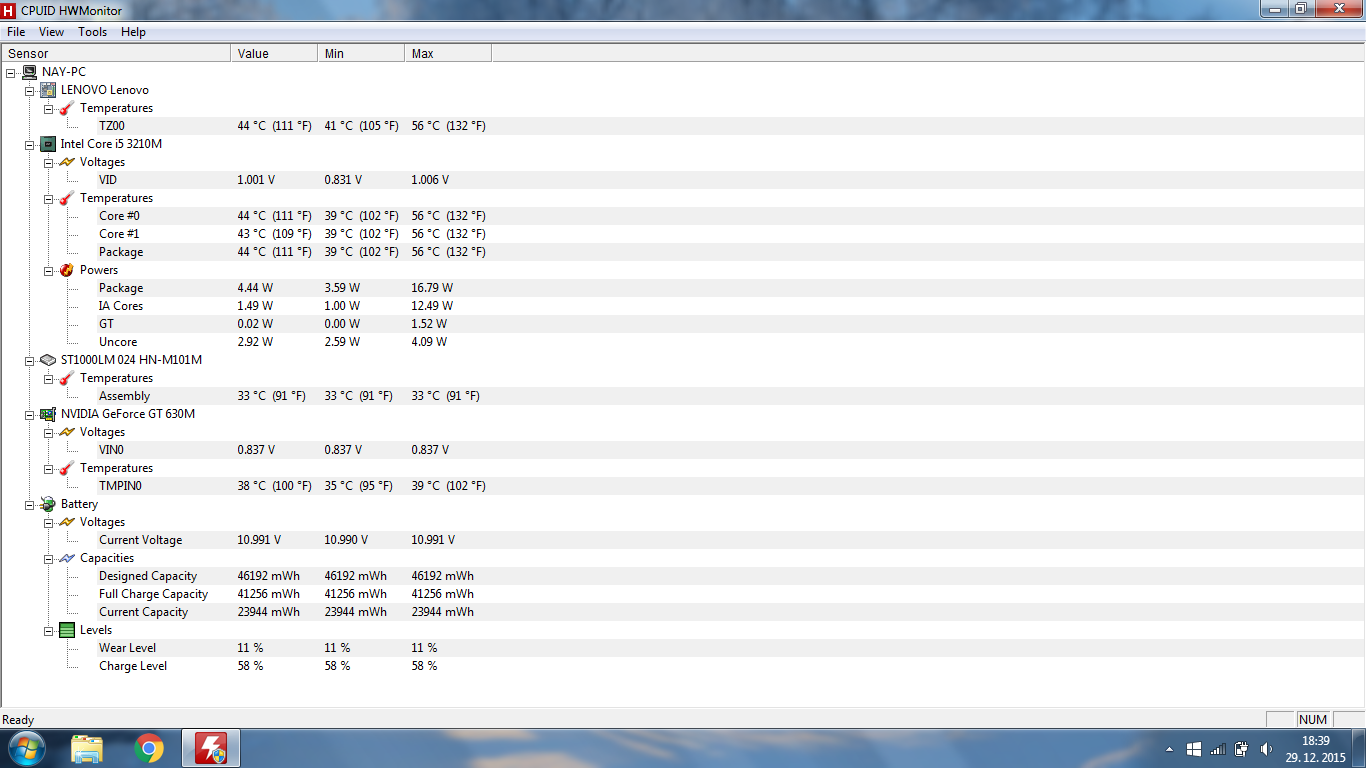The image size is (1366, 768).
Task: Click the Voltages icon under Battery
Action: coord(67,522)
